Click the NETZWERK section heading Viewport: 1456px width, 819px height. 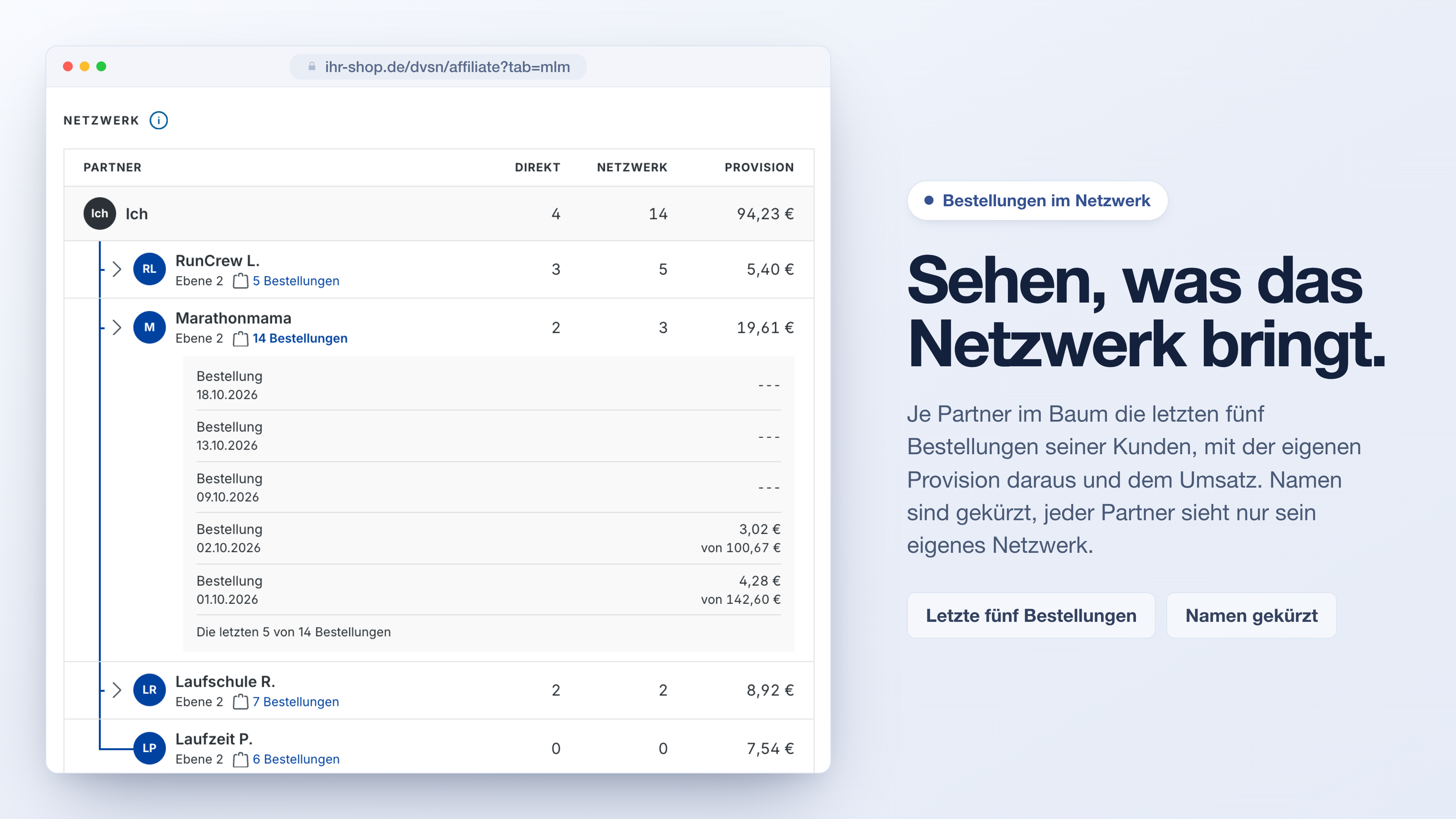pyautogui.click(x=101, y=121)
